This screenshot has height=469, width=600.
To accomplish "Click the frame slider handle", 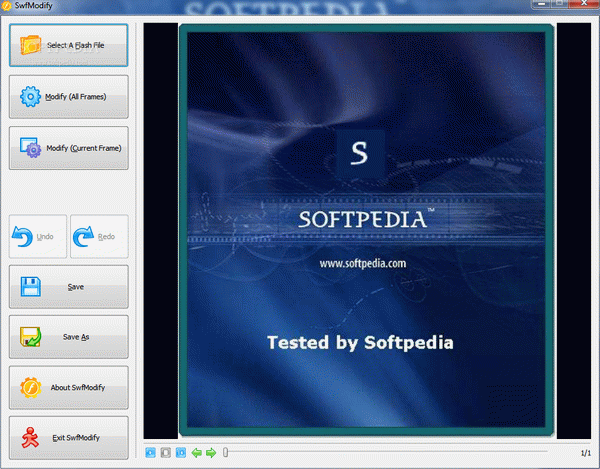I will [x=226, y=453].
